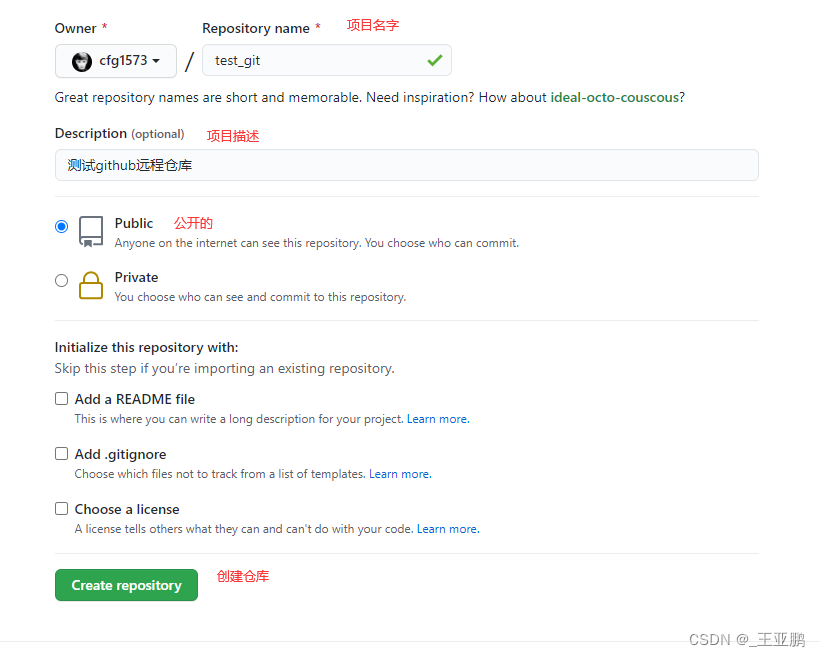Click the Public label text

[x=134, y=223]
